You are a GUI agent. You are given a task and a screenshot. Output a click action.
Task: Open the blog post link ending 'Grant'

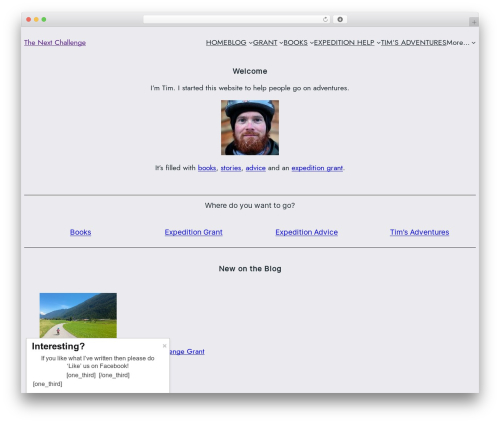187,351
